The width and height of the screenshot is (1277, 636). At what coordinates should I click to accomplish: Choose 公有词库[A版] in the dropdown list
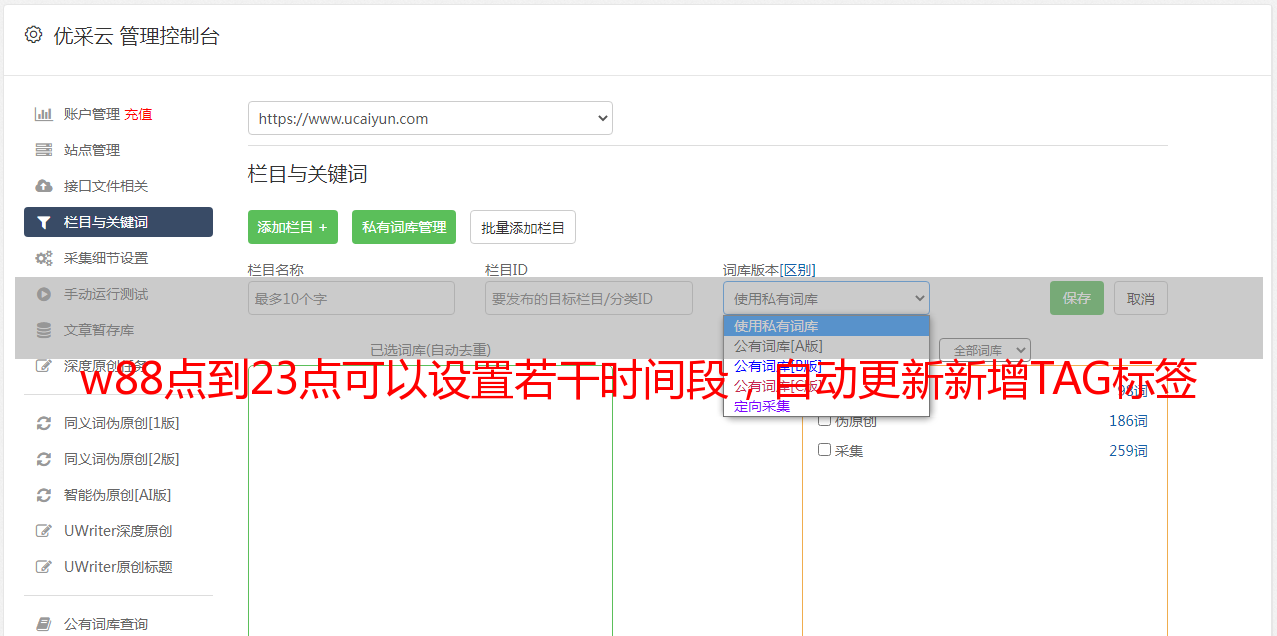(826, 346)
